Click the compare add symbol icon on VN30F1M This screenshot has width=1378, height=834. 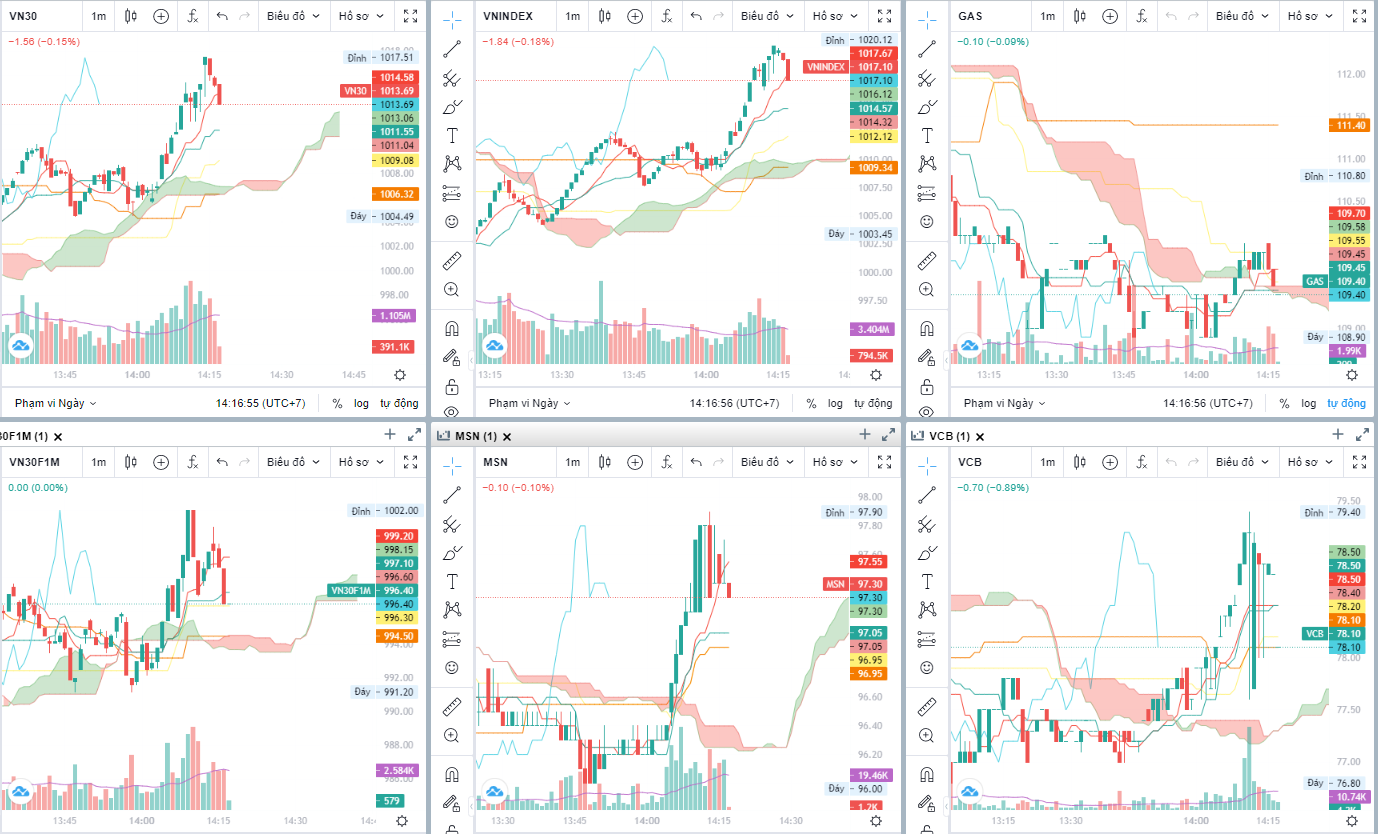click(x=161, y=462)
